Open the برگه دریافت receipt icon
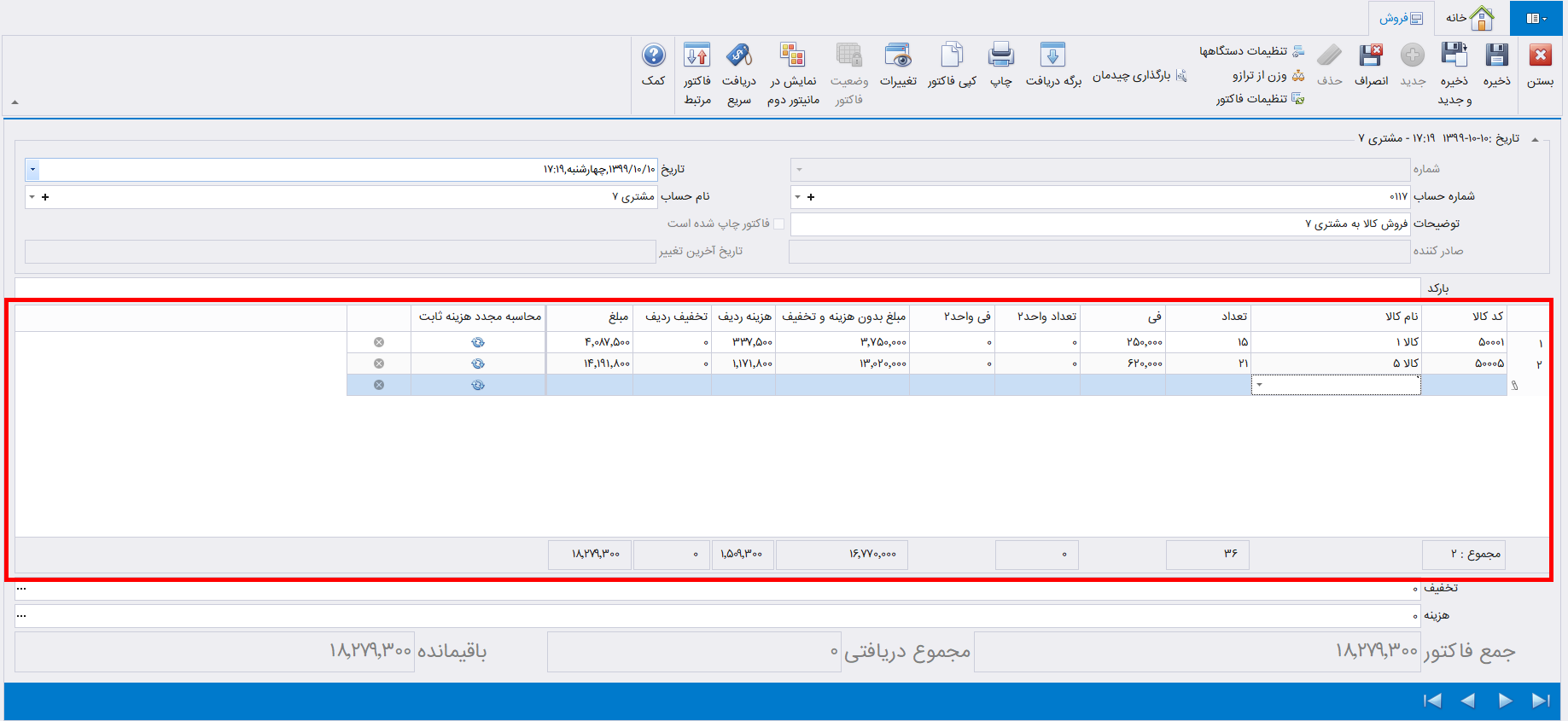Screen dimensions: 1568x721 click(x=1052, y=56)
